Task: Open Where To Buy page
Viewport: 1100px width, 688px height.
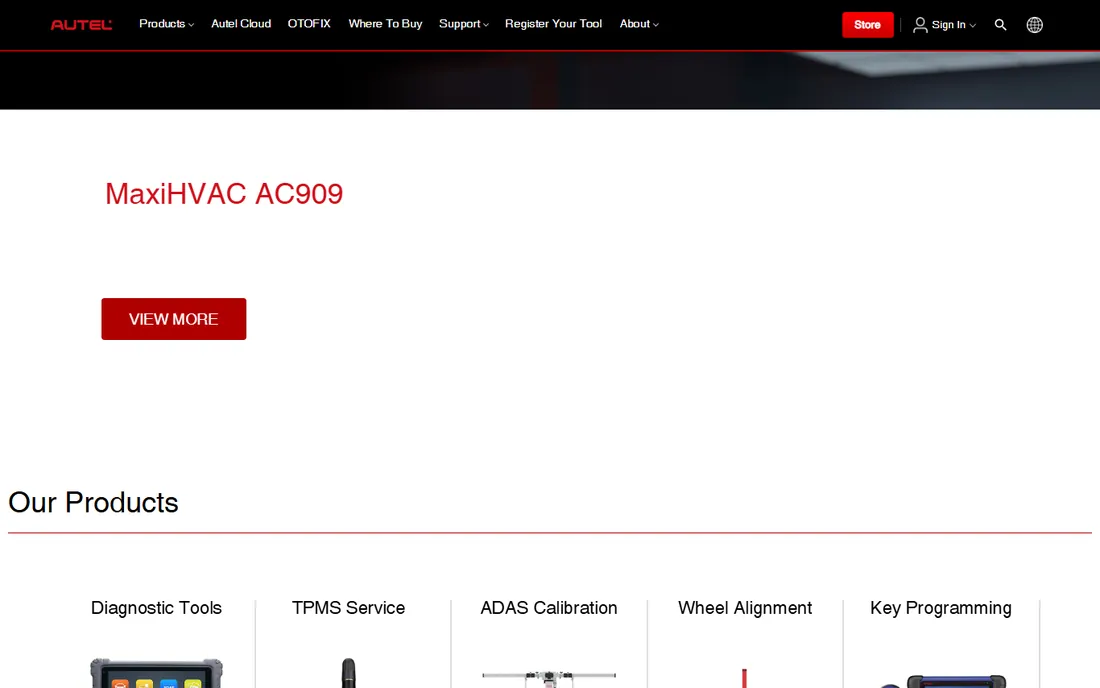Action: coord(385,24)
